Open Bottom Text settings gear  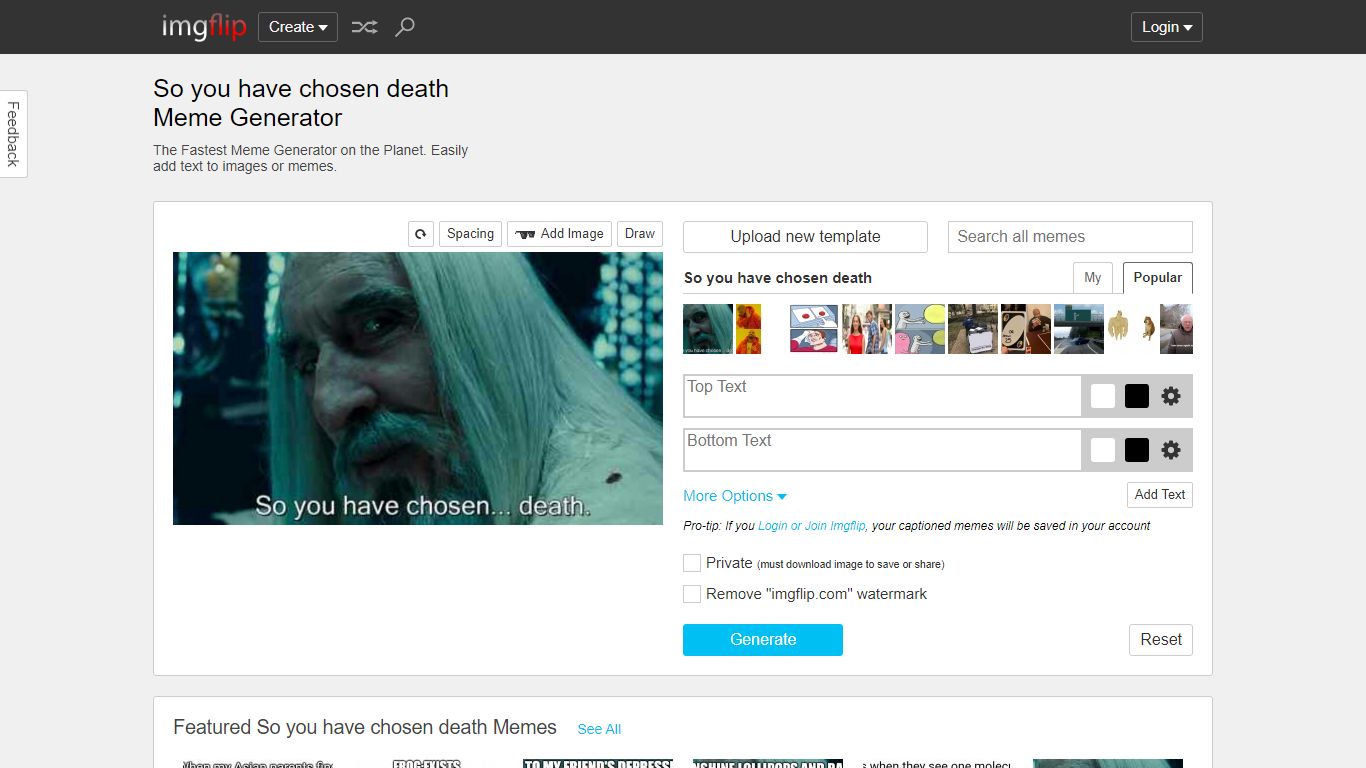click(1171, 450)
